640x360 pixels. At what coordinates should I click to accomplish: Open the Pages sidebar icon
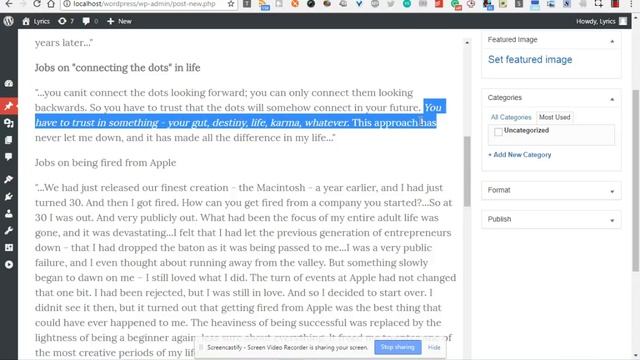(9, 140)
